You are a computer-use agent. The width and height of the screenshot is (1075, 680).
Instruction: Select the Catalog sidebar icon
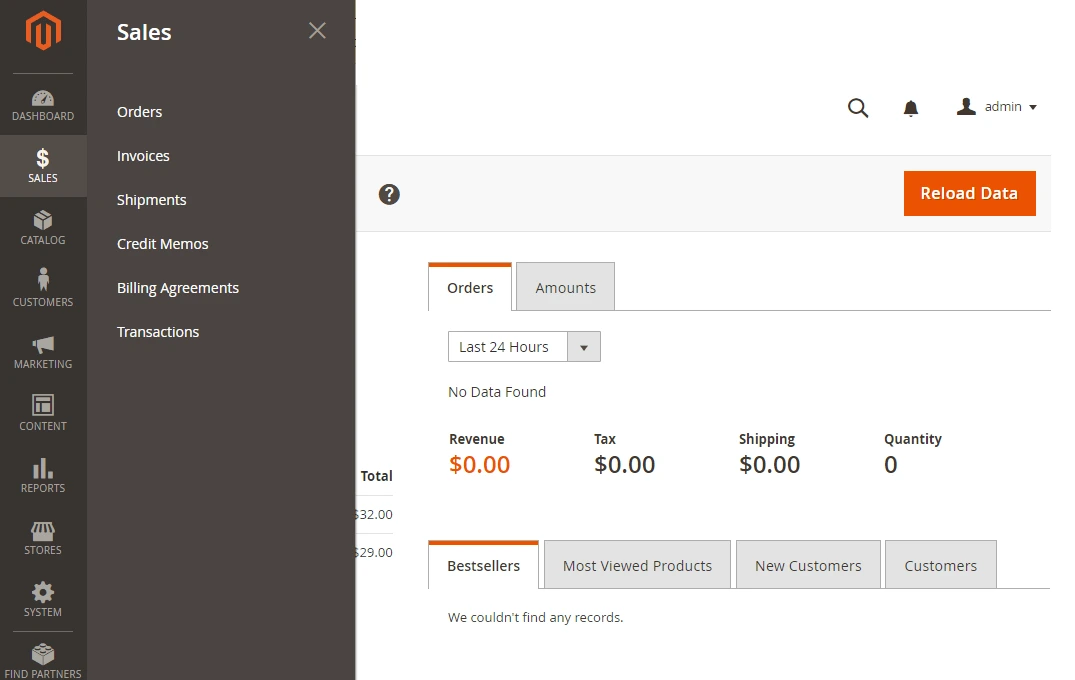click(x=43, y=227)
